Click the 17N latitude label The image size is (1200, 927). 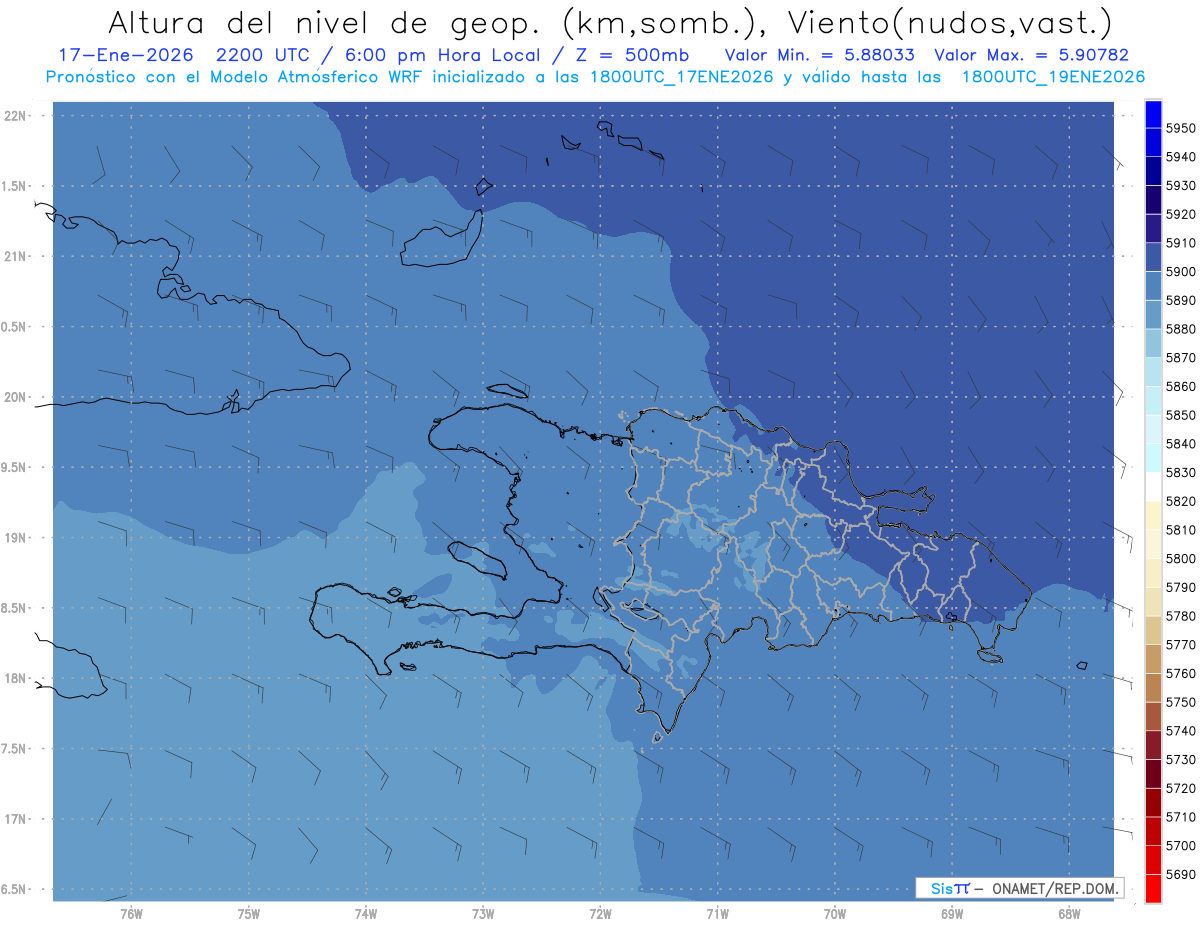point(17,819)
